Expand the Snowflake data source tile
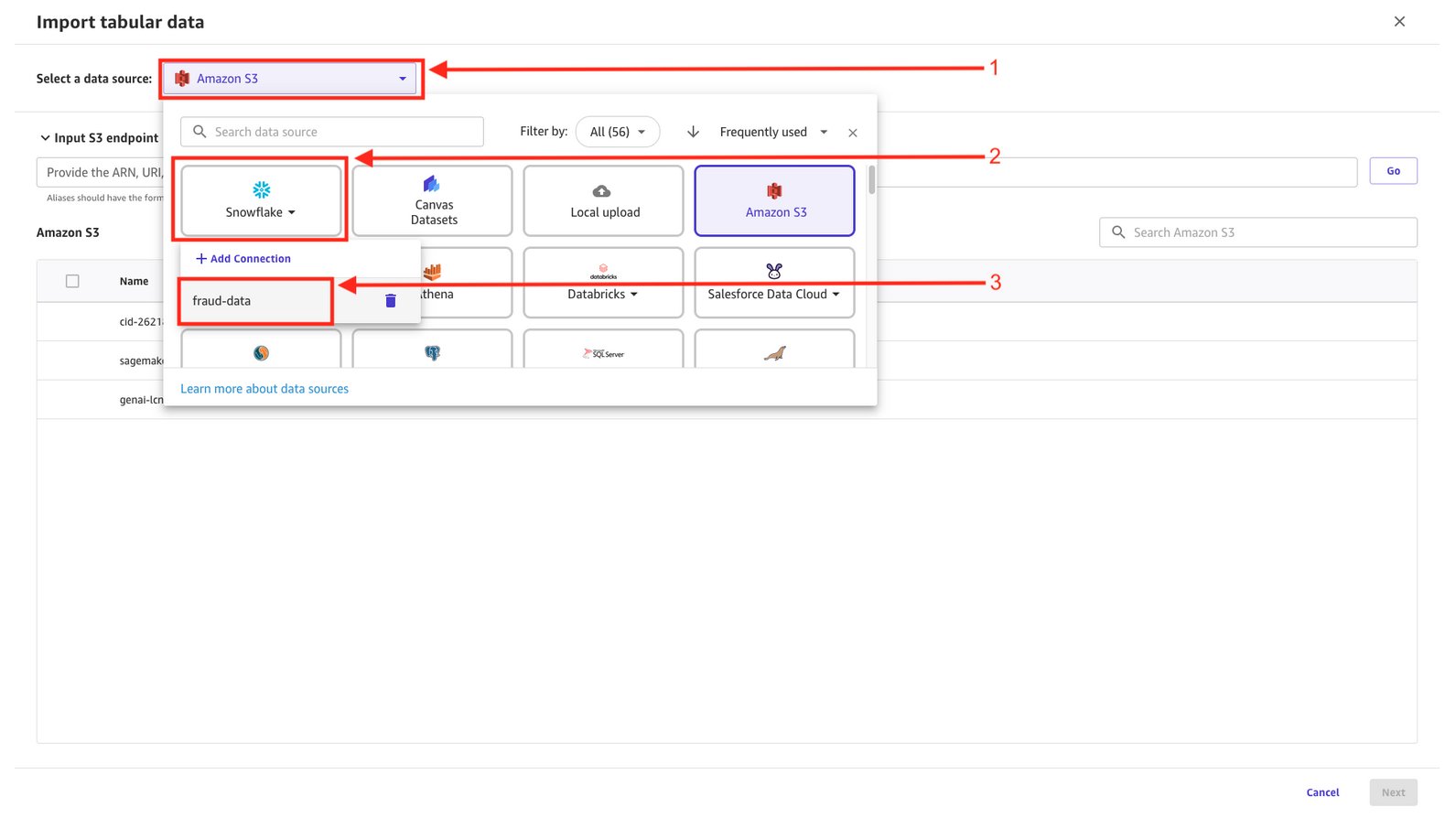The height and width of the screenshot is (829, 1456). pyautogui.click(x=261, y=200)
